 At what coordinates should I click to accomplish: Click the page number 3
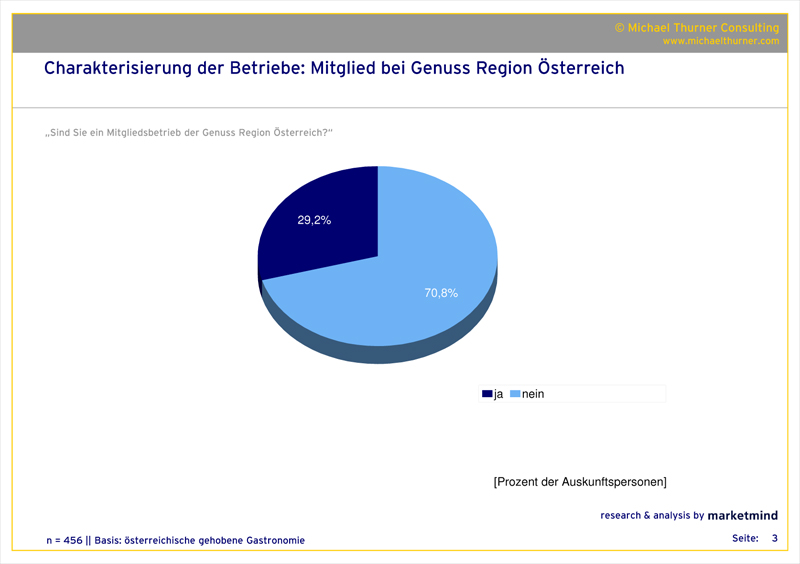point(774,539)
